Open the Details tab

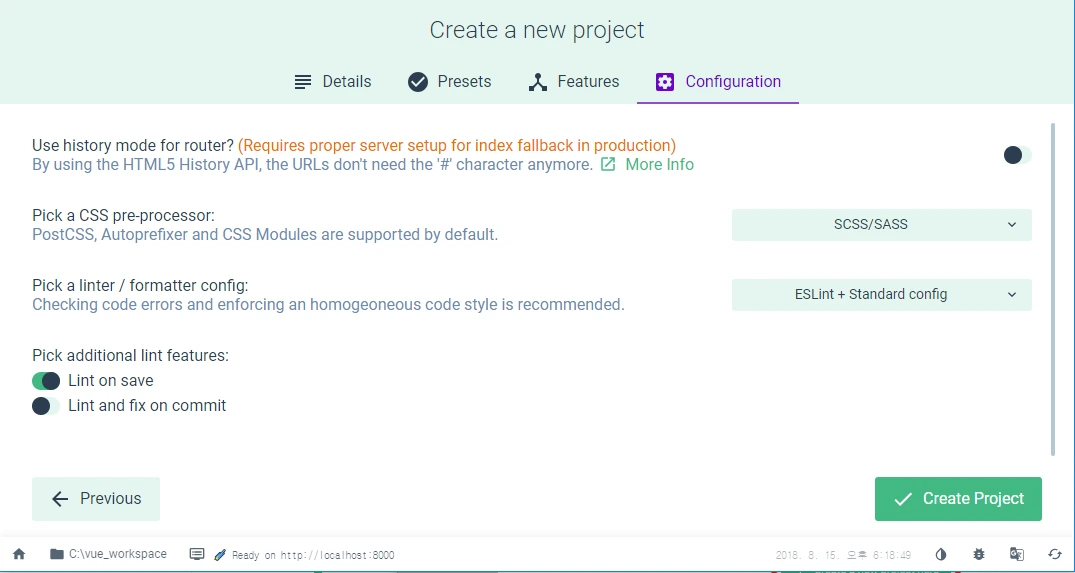click(x=333, y=82)
